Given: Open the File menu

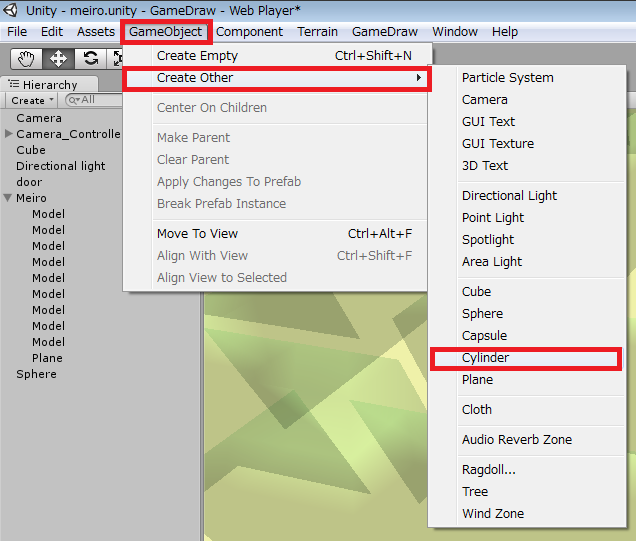Looking at the screenshot, I should point(17,32).
